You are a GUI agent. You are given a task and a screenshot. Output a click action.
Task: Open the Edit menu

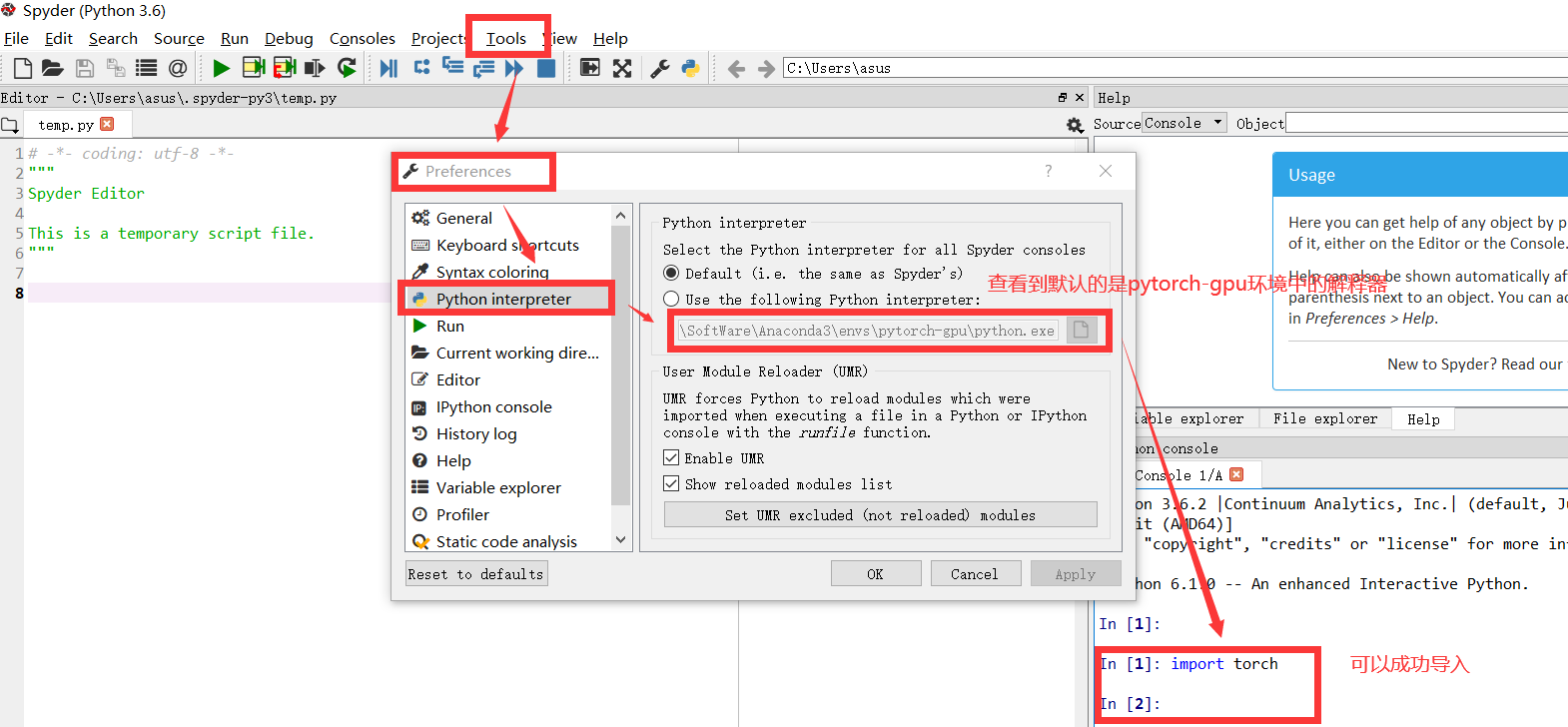click(59, 38)
